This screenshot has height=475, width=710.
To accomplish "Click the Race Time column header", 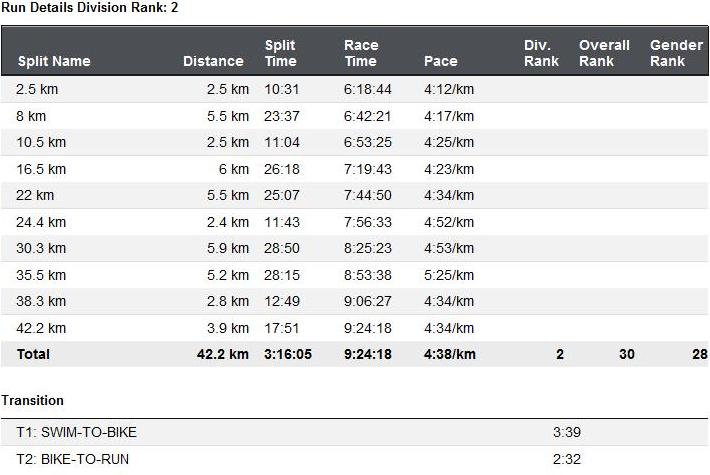I will click(x=361, y=53).
